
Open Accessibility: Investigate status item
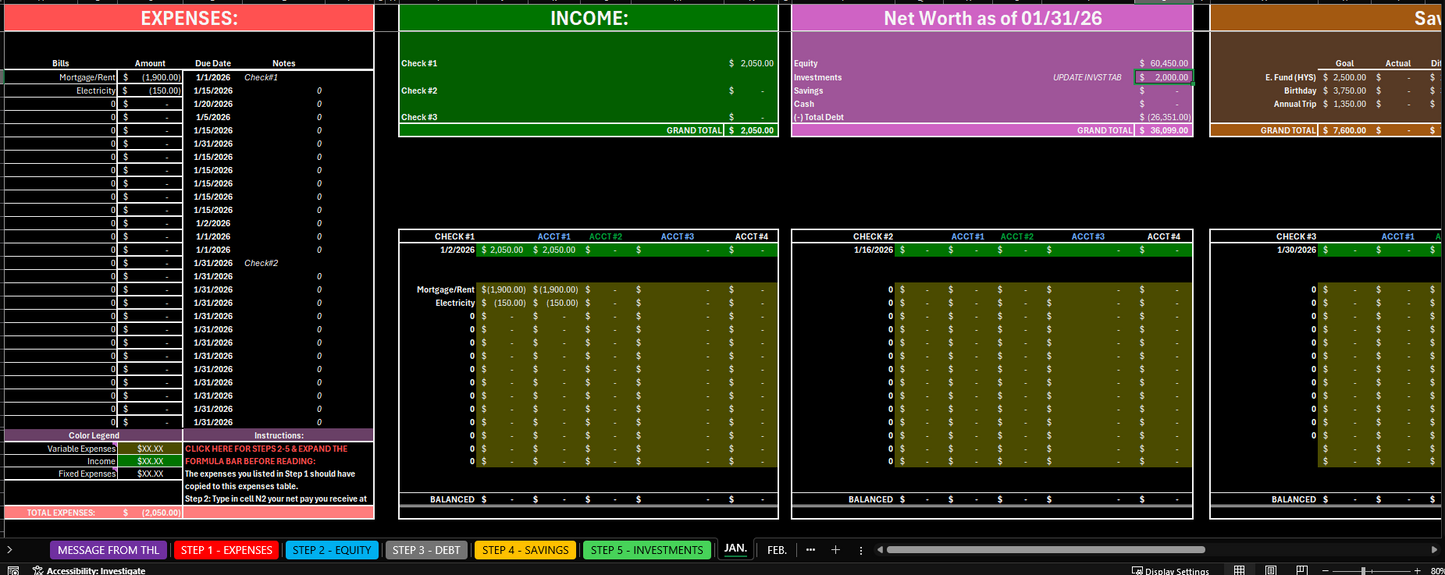pos(89,570)
